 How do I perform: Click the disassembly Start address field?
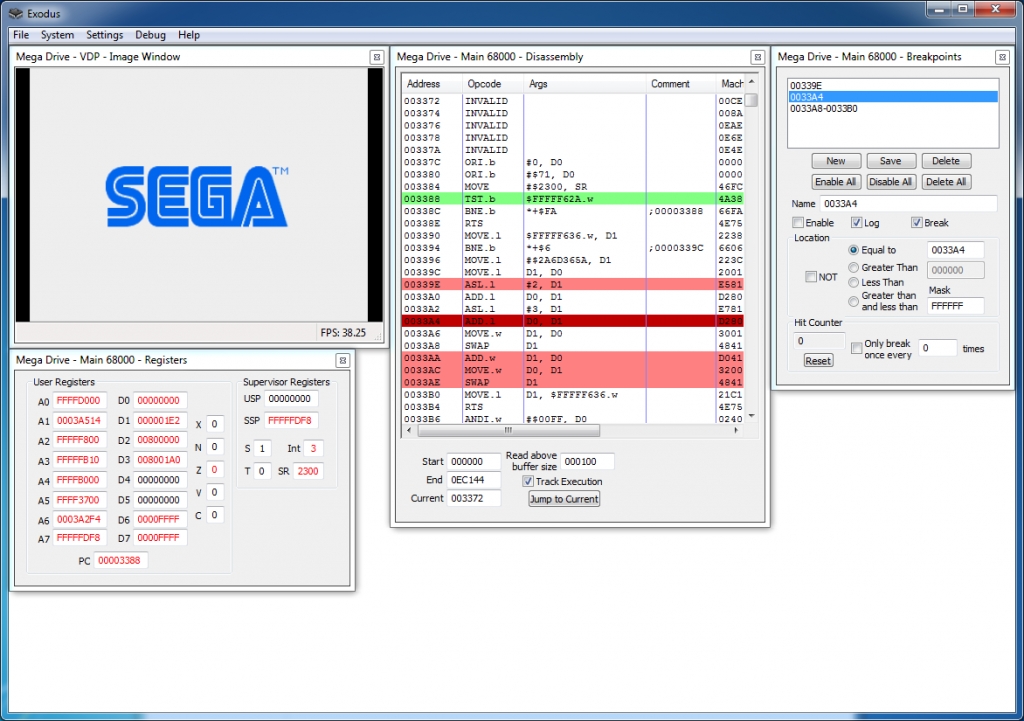click(x=473, y=462)
